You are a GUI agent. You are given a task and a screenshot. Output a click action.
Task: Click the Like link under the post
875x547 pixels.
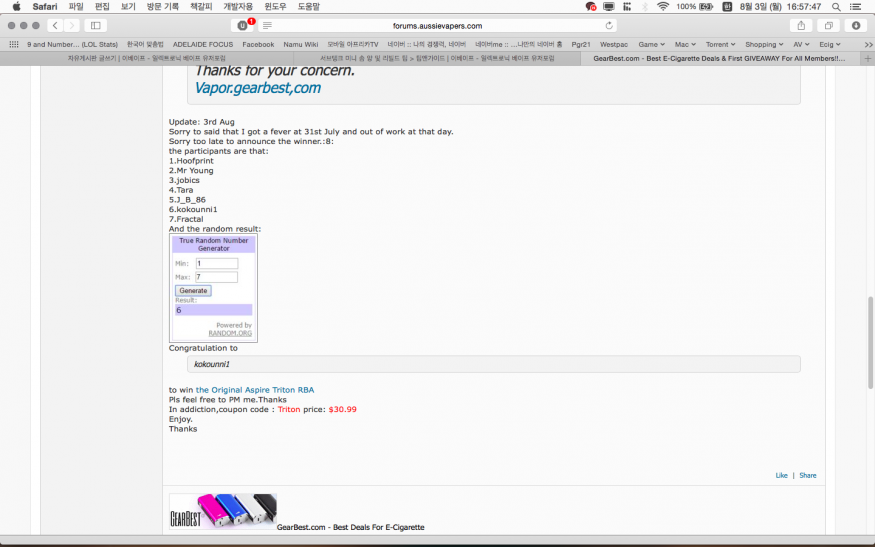click(x=781, y=475)
